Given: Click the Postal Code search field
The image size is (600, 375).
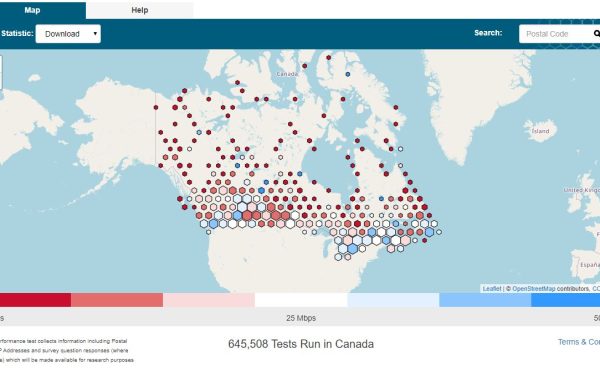Looking at the screenshot, I should 556,34.
